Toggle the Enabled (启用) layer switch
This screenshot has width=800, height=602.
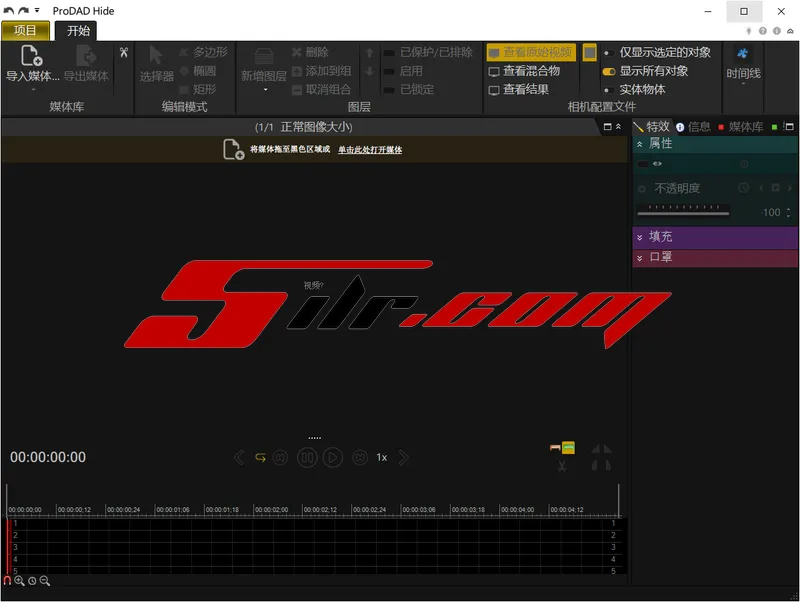click(x=389, y=71)
